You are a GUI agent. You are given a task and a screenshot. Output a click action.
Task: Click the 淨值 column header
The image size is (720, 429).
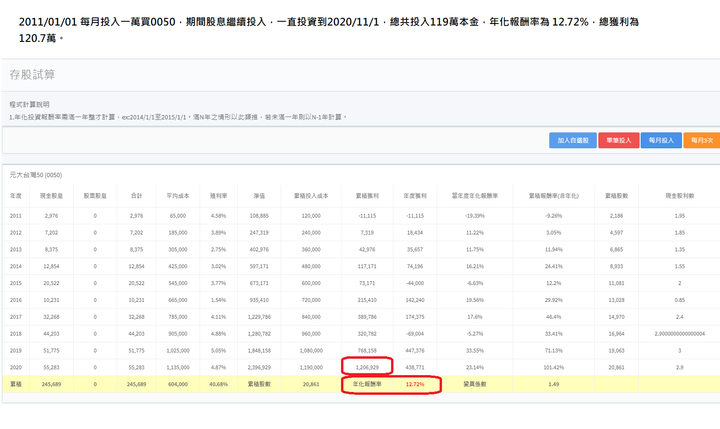click(x=259, y=196)
